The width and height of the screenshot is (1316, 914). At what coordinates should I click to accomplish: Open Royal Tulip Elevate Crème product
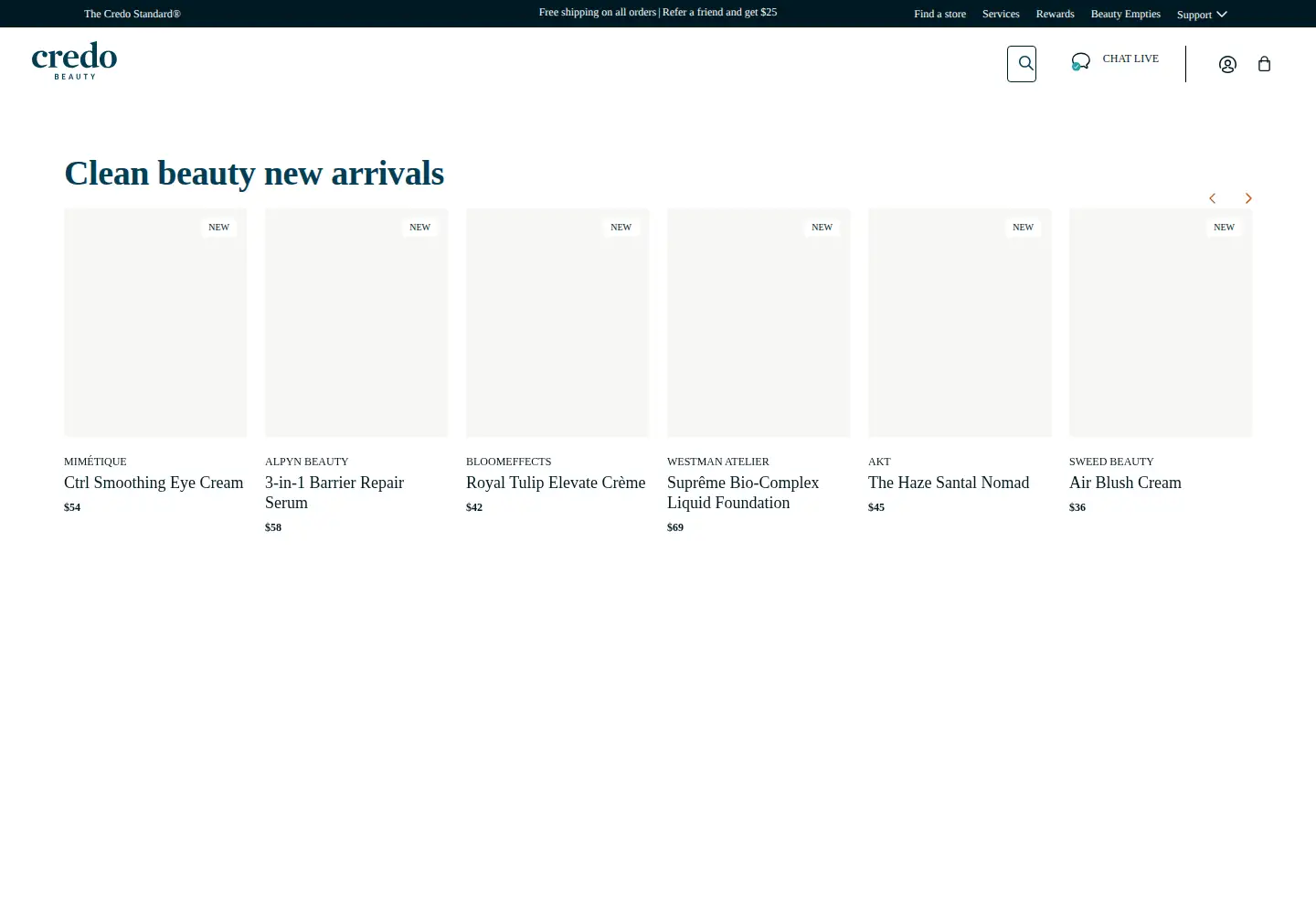point(556,483)
